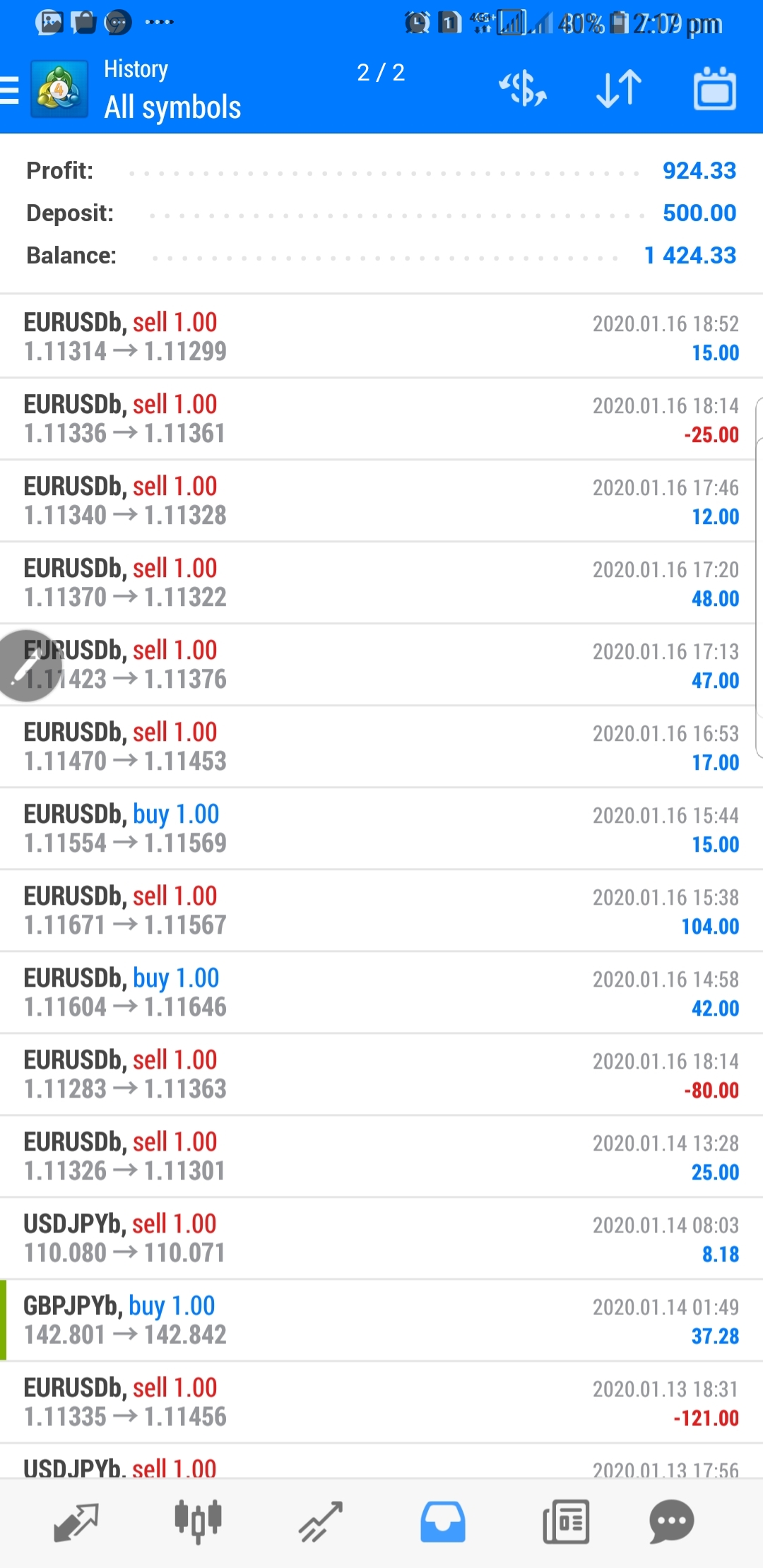Tap the MetaTrader 4 app logo
Viewport: 763px width, 1568px height.
tap(59, 90)
